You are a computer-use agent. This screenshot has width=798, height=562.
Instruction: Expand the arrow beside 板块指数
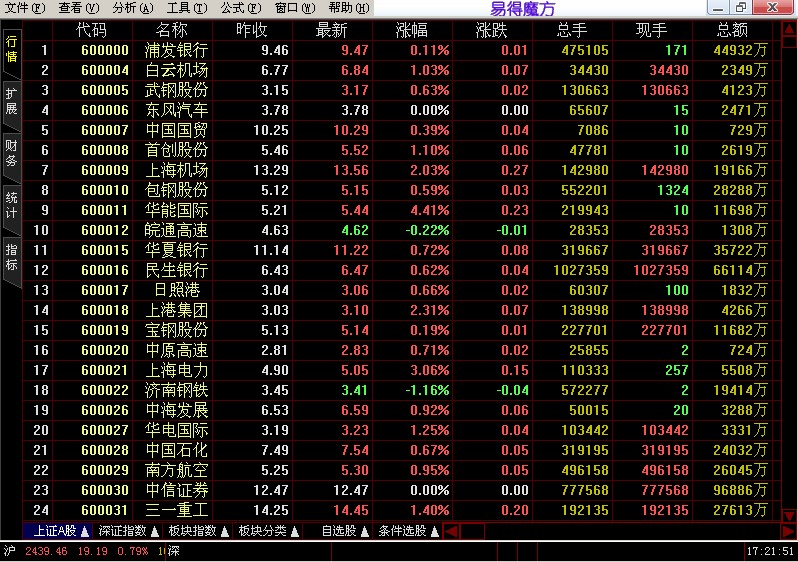pos(224,531)
